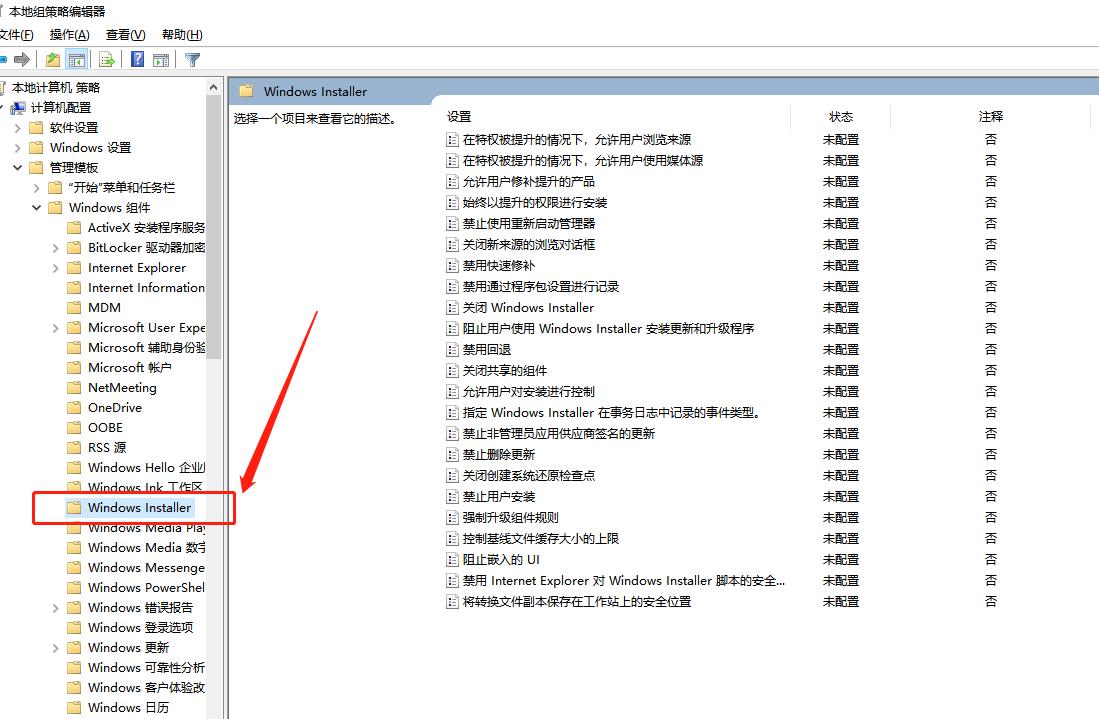Viewport: 1099px width, 719px height.
Task: Open the 操作(A) menu
Action: tap(69, 34)
